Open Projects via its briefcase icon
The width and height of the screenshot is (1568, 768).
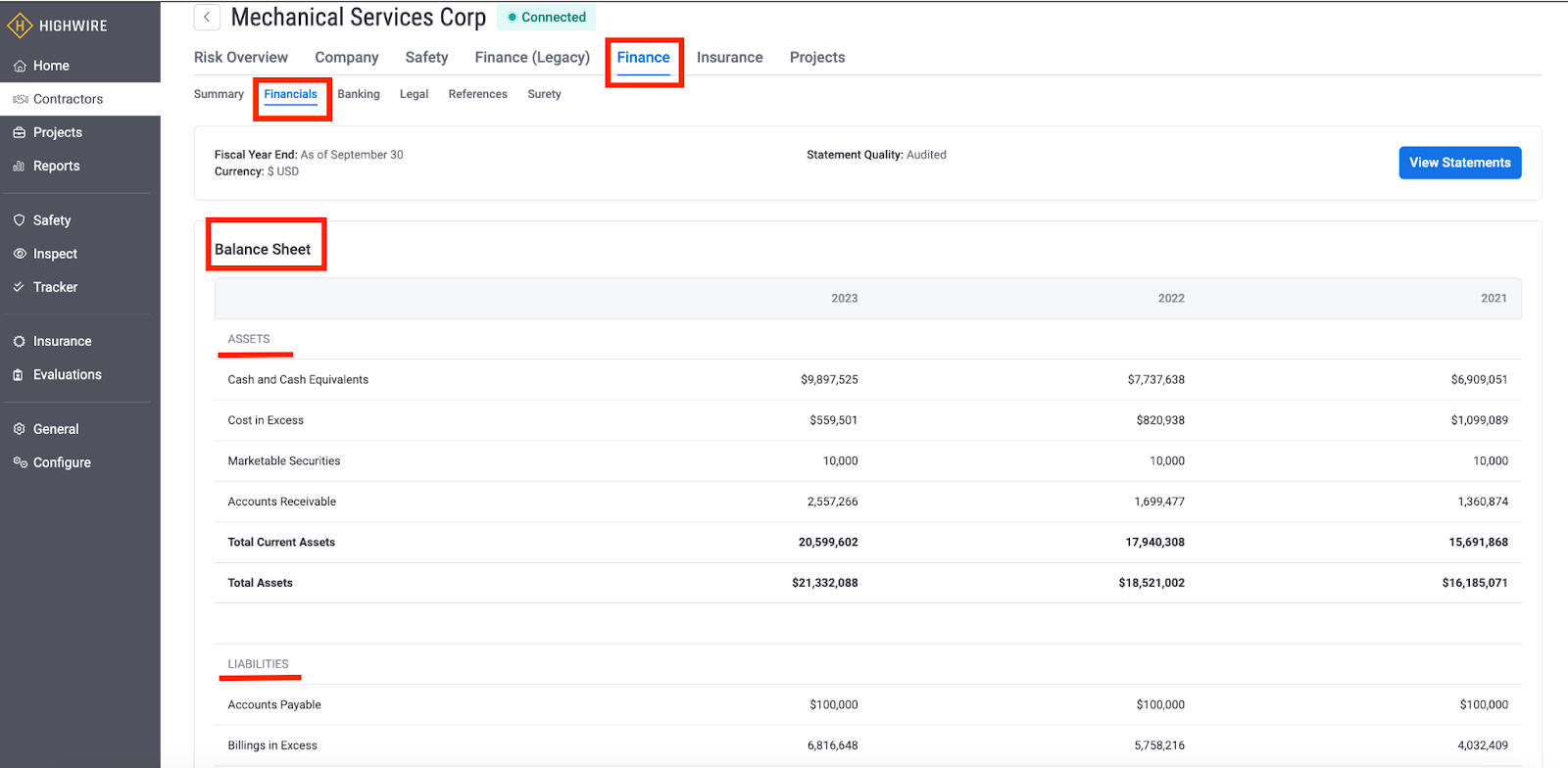pyautogui.click(x=20, y=132)
